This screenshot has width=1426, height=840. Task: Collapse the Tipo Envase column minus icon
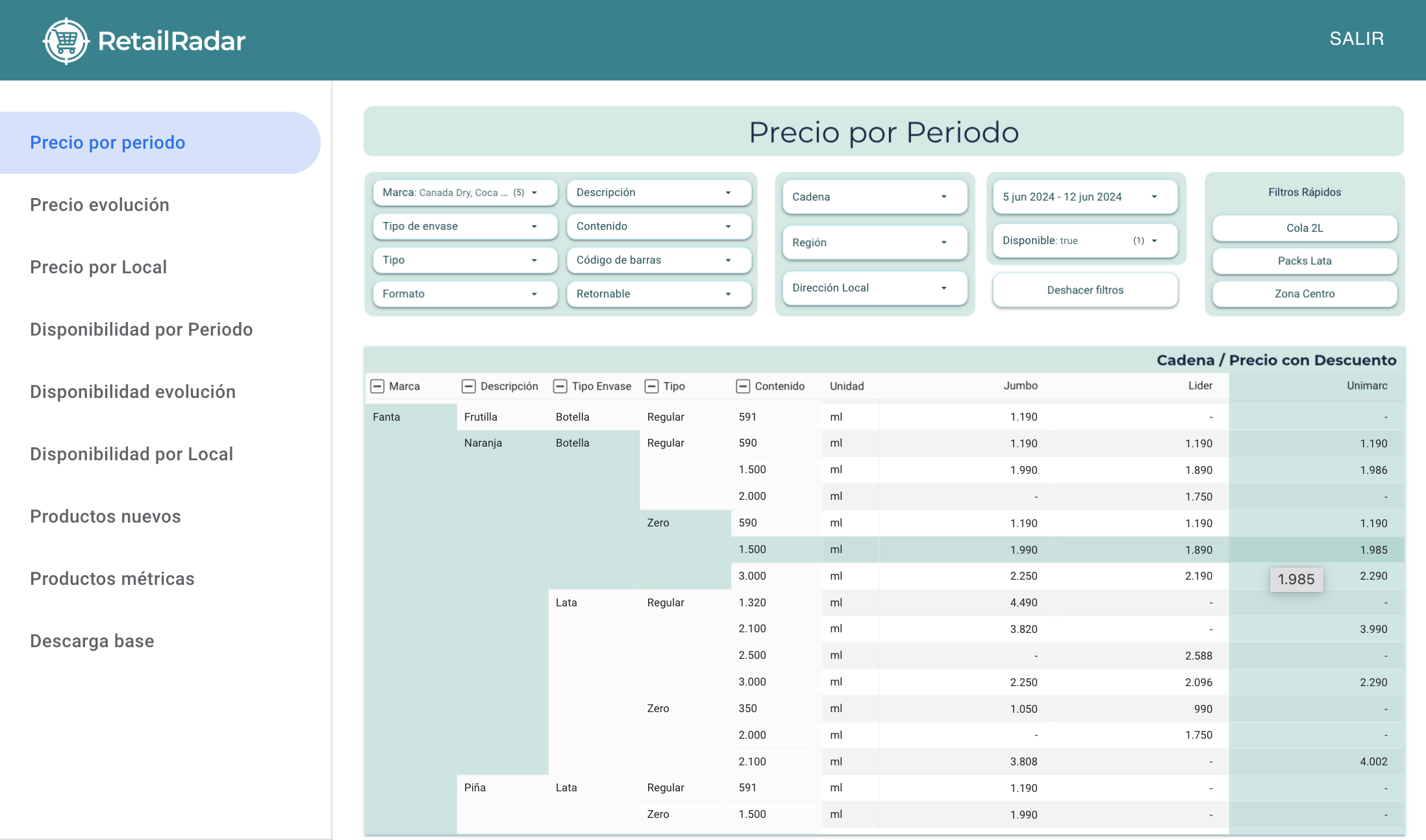[560, 386]
